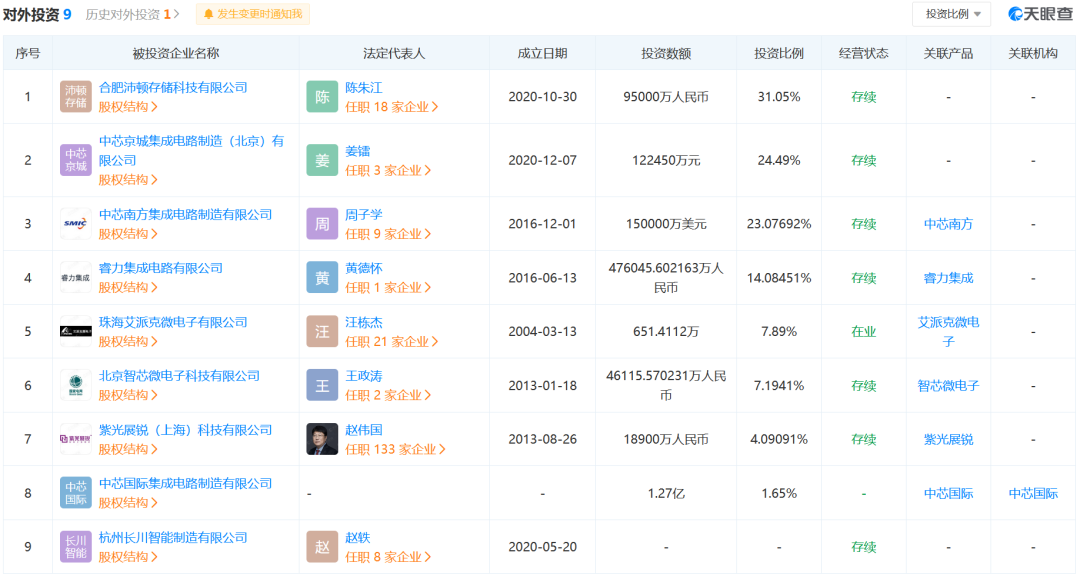Click the 中芯国际 blue logo icon
1080x579 pixels.
point(76,493)
